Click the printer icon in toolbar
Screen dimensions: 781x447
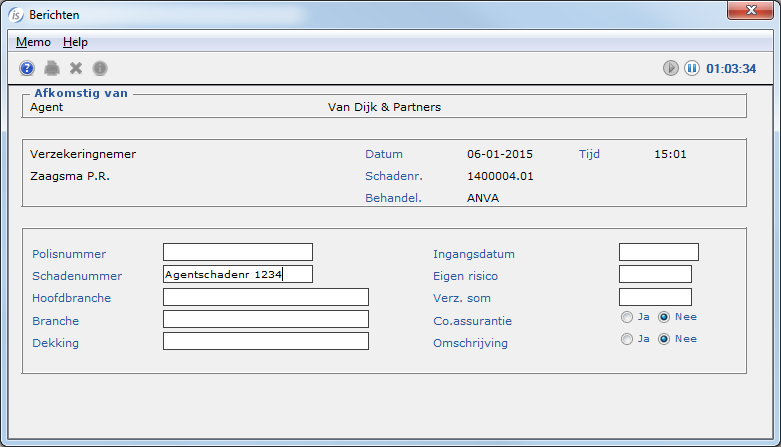(x=52, y=68)
